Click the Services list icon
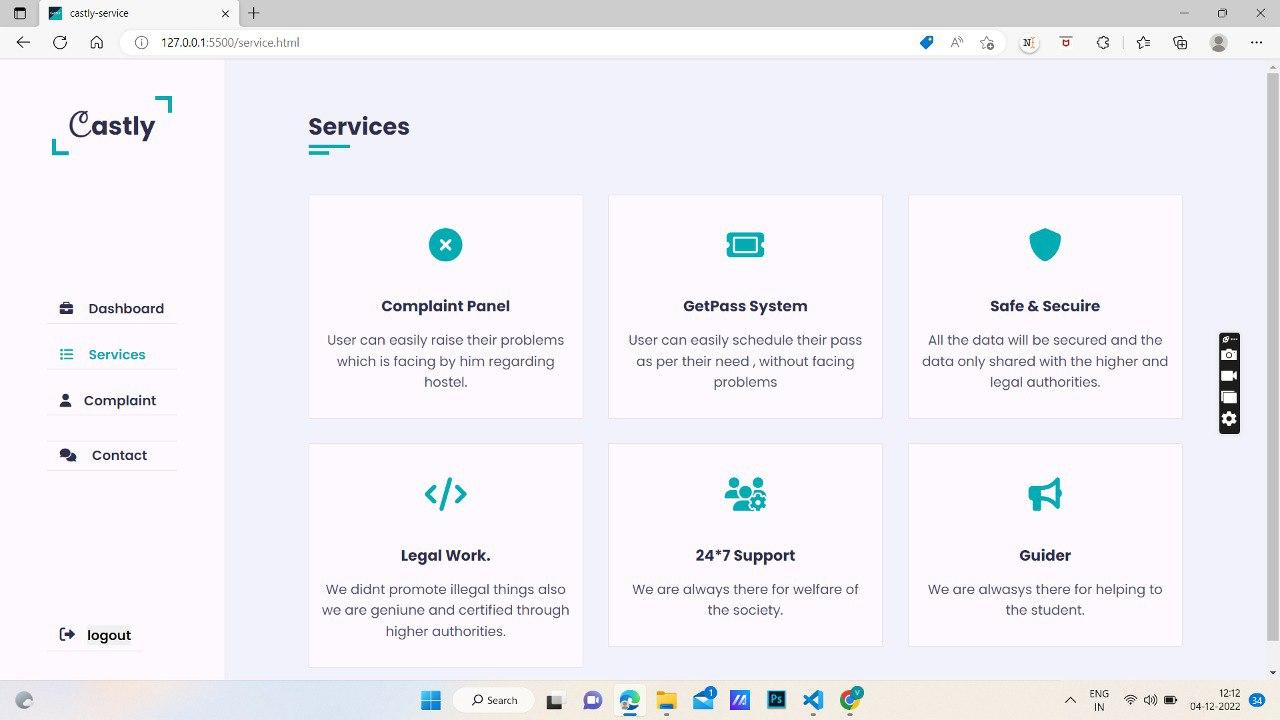Screen dimensions: 1280x720 [x=66, y=354]
